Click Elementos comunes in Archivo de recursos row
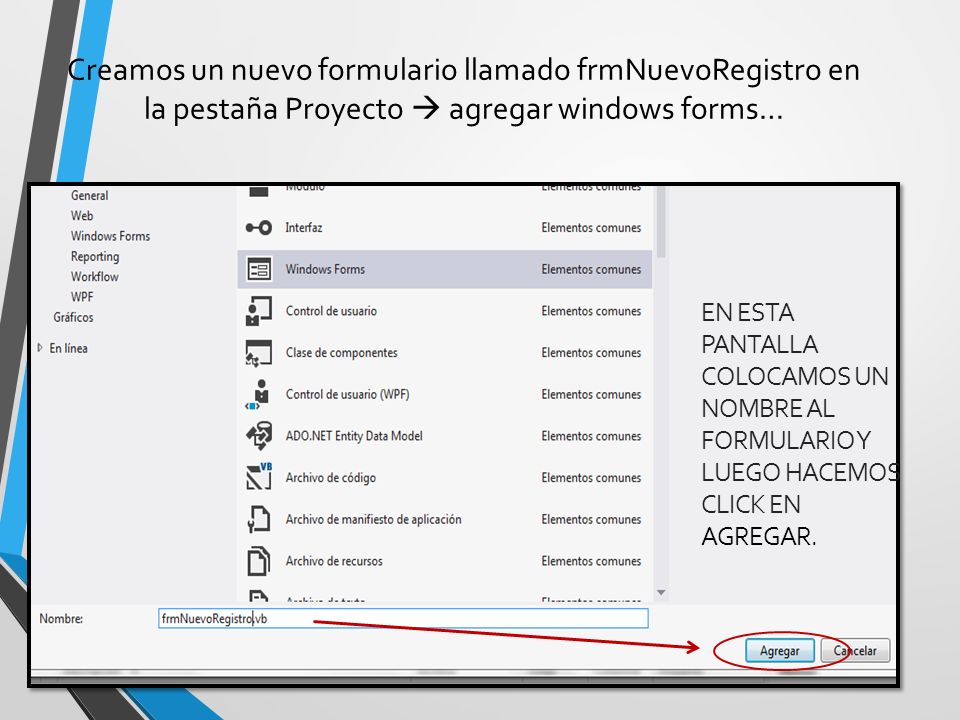This screenshot has height=720, width=960. [x=591, y=561]
